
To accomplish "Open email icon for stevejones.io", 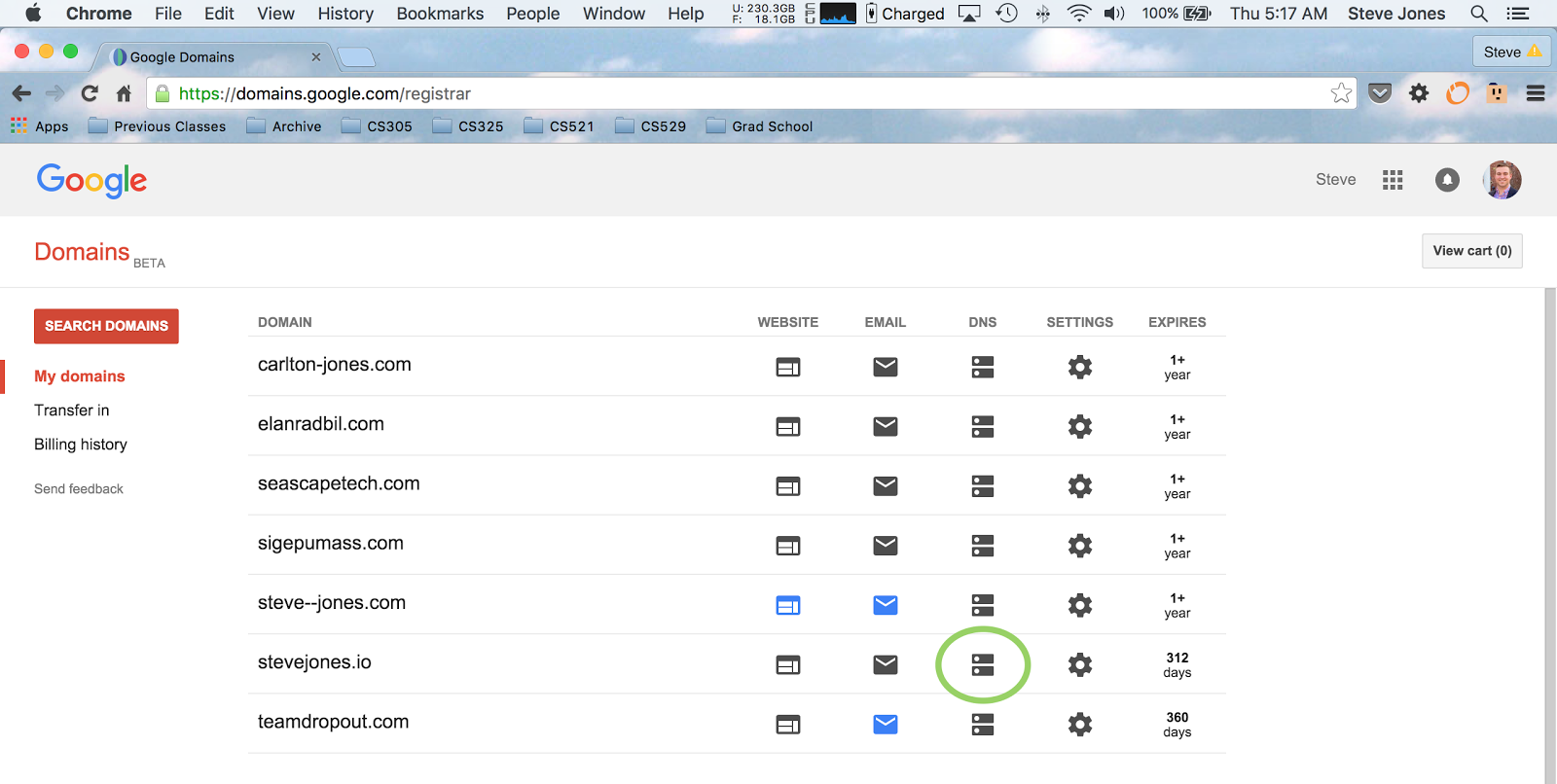I will coord(886,664).
